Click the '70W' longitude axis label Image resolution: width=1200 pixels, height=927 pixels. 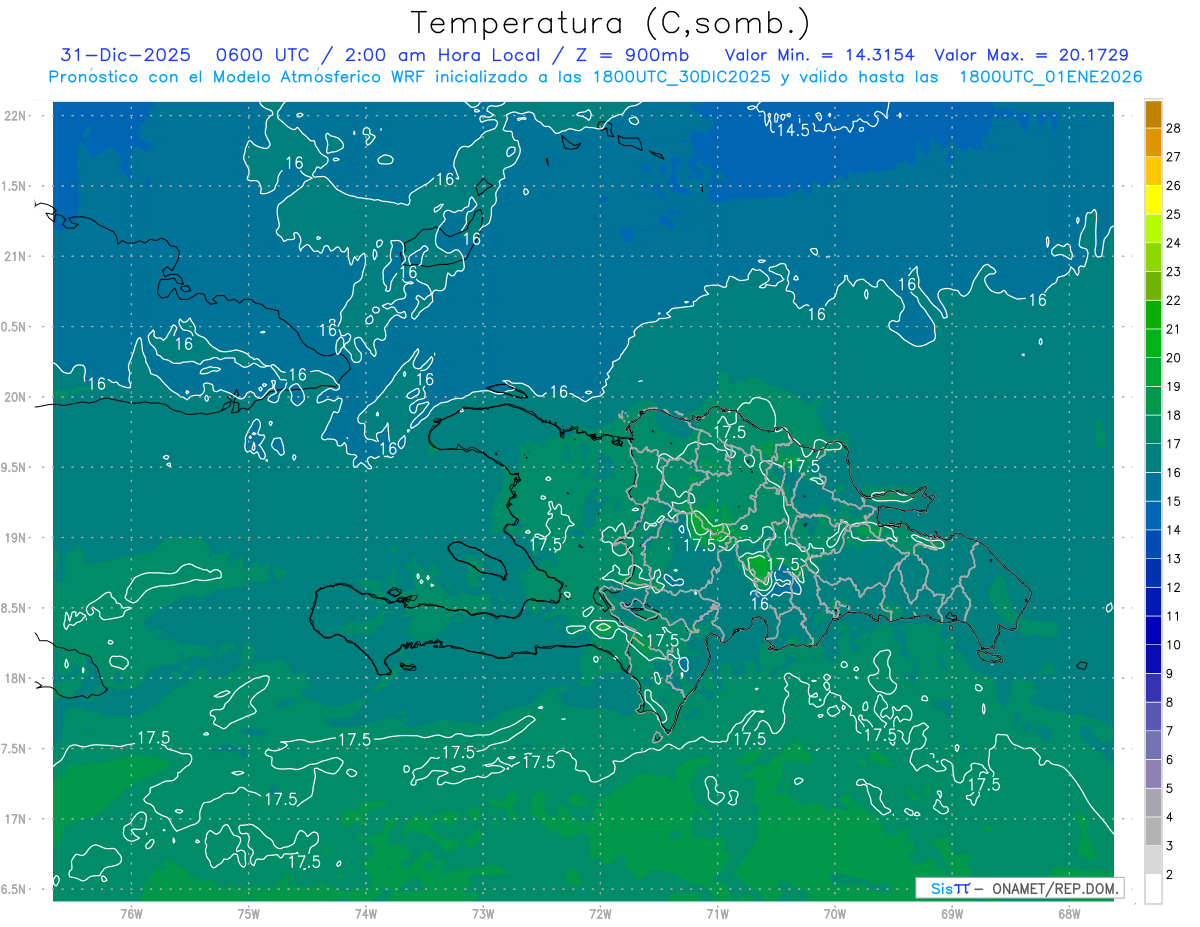click(835, 914)
